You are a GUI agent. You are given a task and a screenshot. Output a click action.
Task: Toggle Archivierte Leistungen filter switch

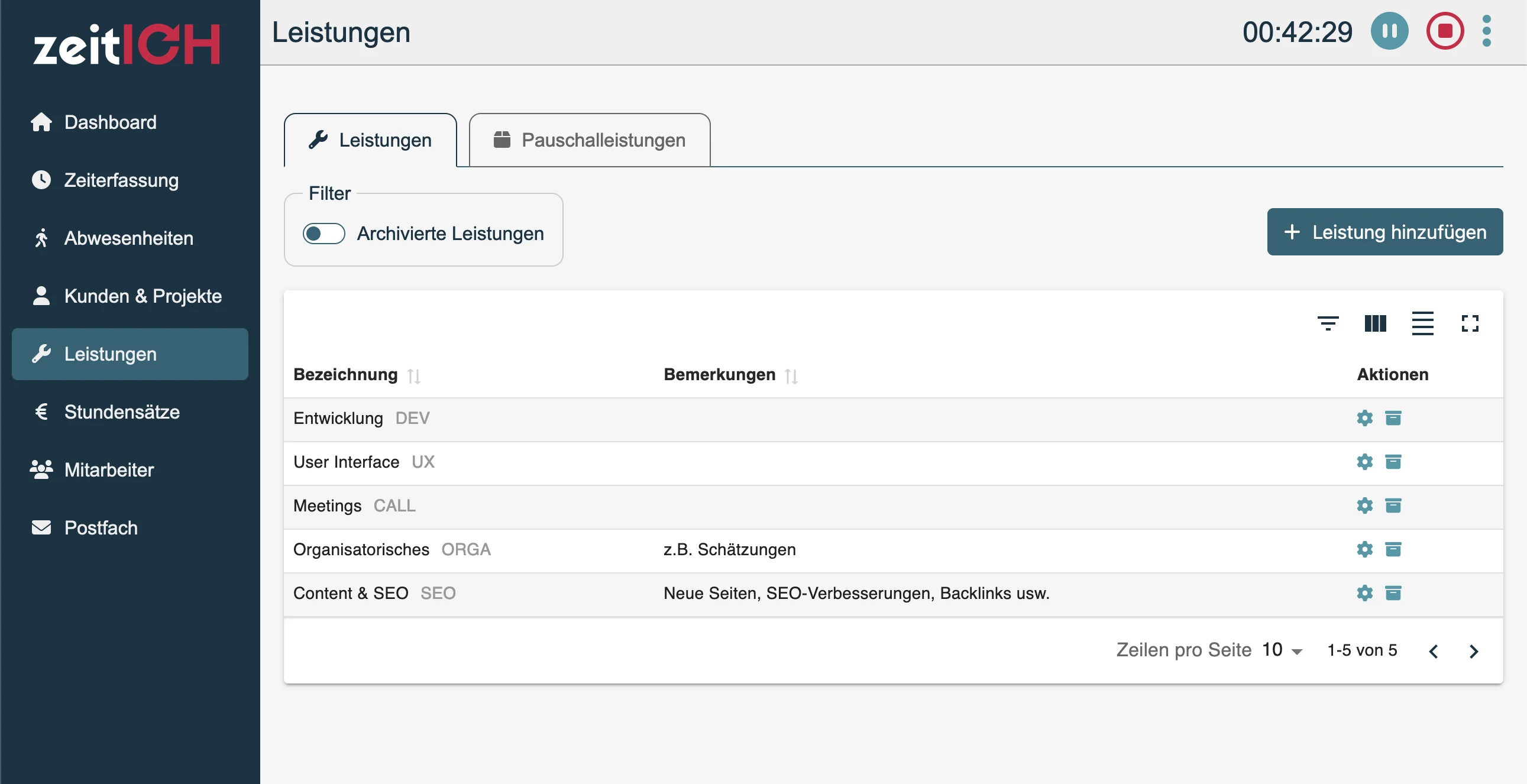(323, 234)
